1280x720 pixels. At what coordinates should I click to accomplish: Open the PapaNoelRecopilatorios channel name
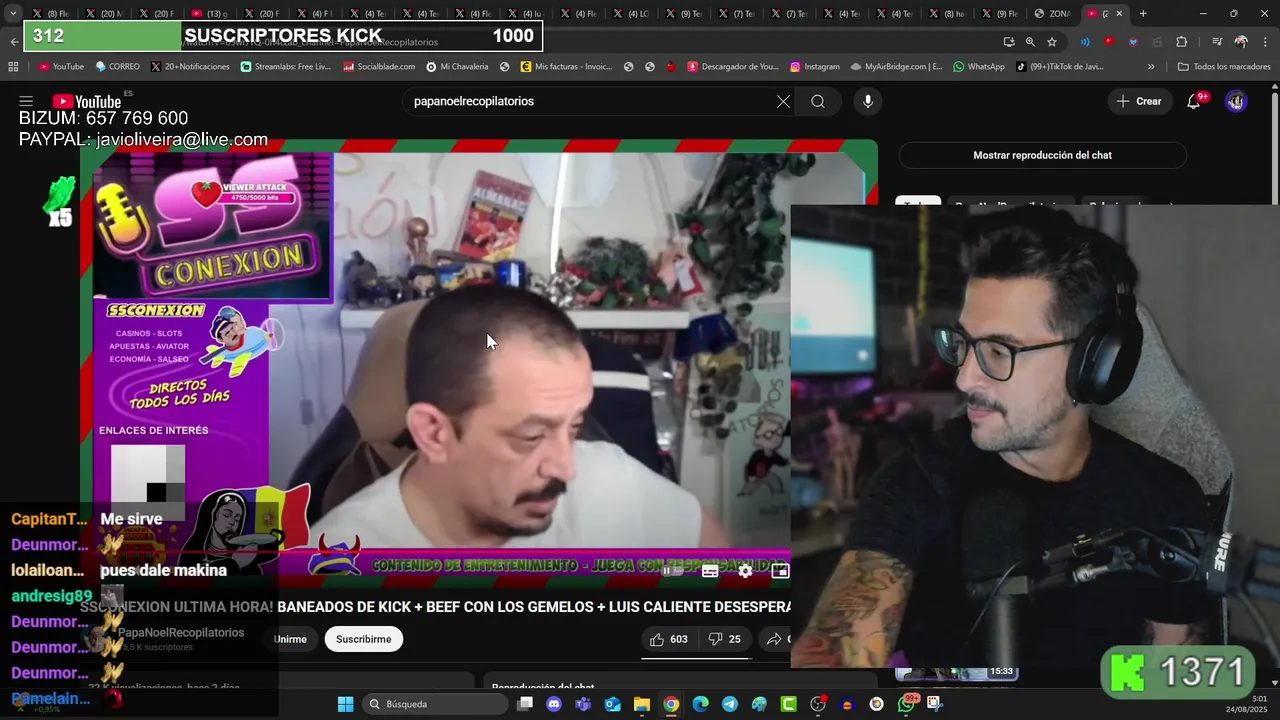[x=181, y=633]
